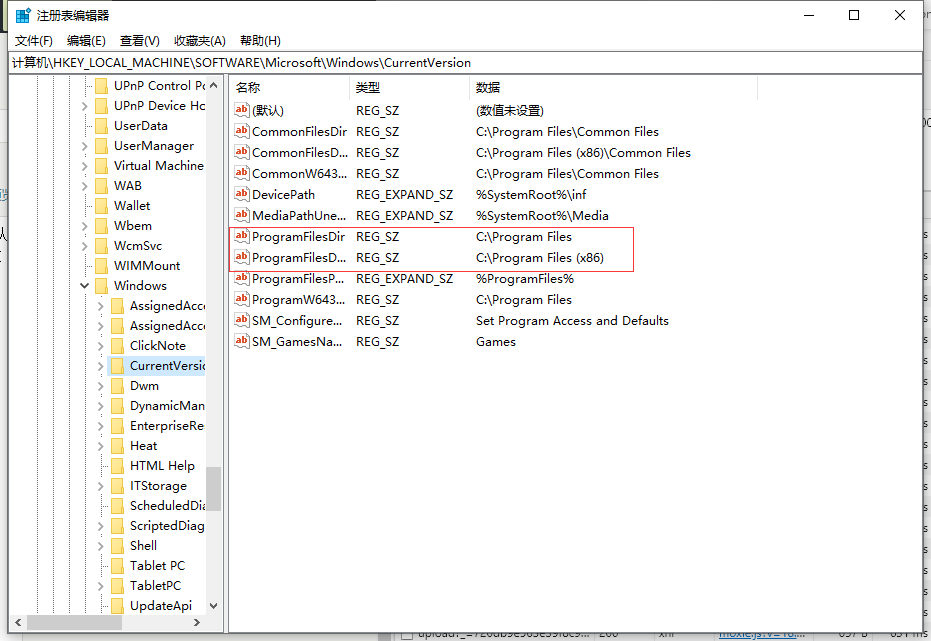Click the folder icon of the Wallet key

[101, 206]
